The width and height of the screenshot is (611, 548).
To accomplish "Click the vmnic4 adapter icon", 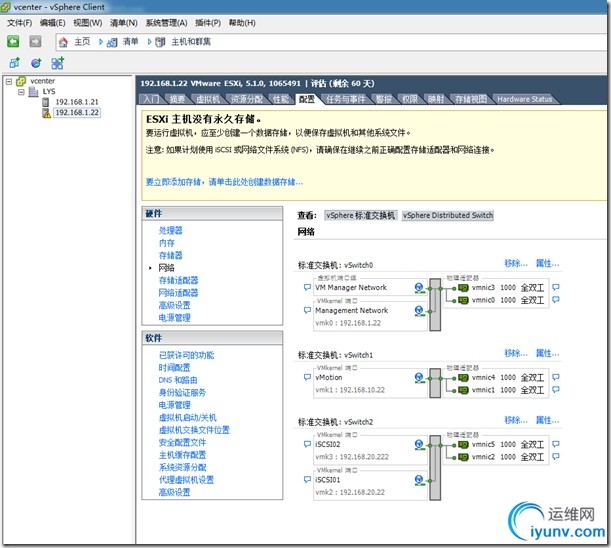I will (x=463, y=378).
